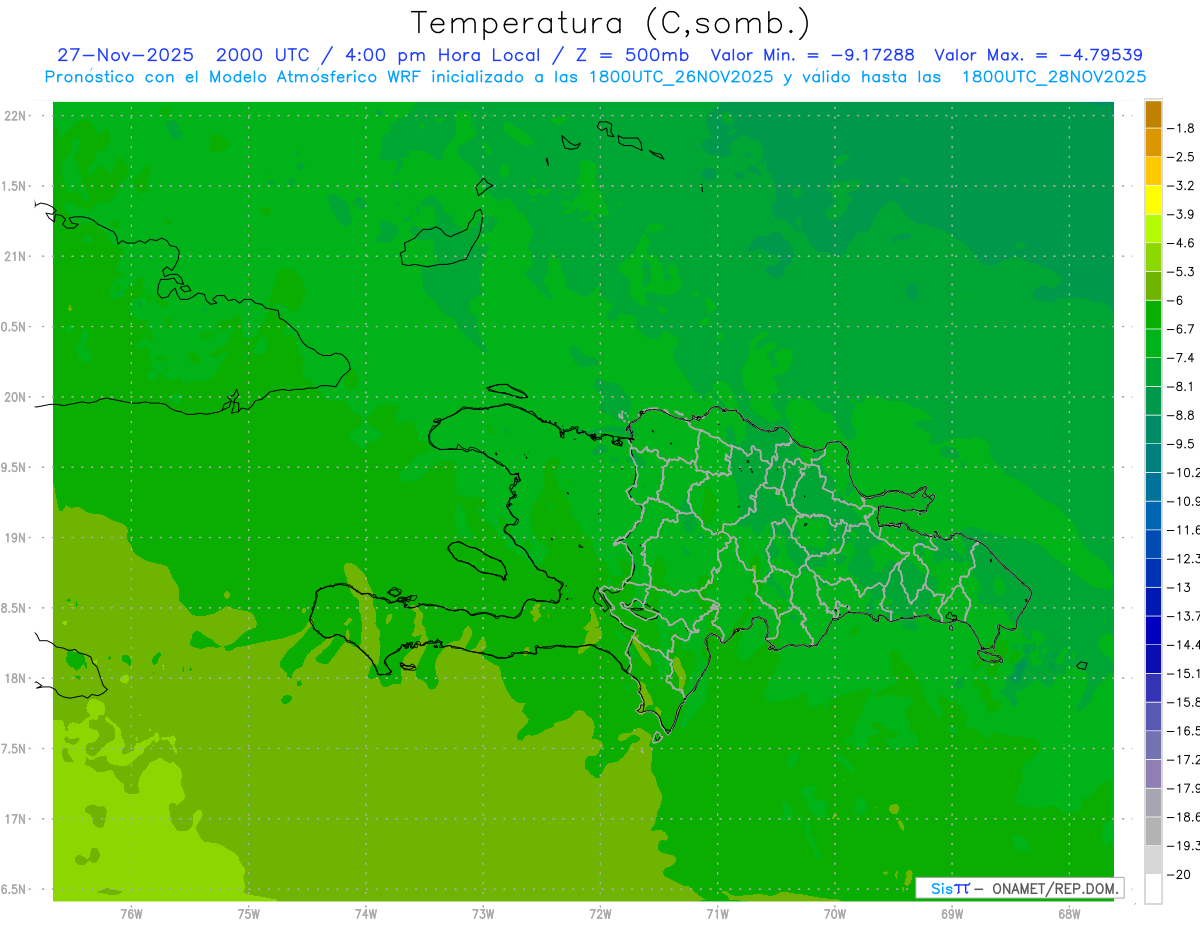
Task: Click the '18N' latitude label
Action: point(15,679)
